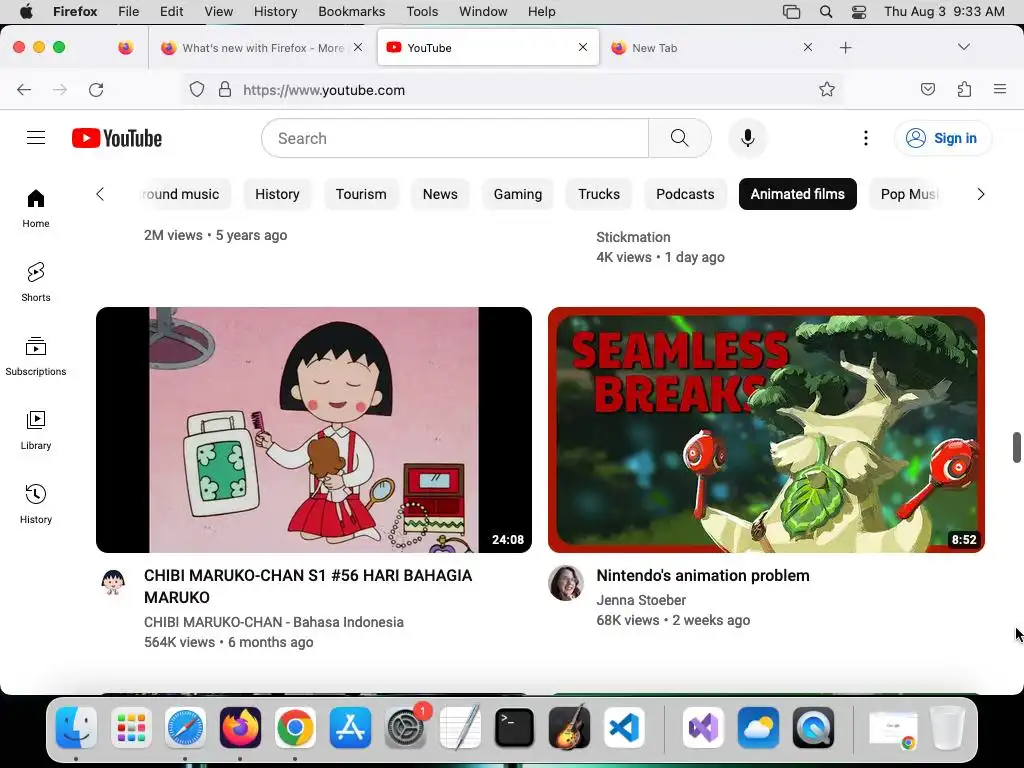Open History in the sidebar
The width and height of the screenshot is (1024, 768).
click(36, 504)
